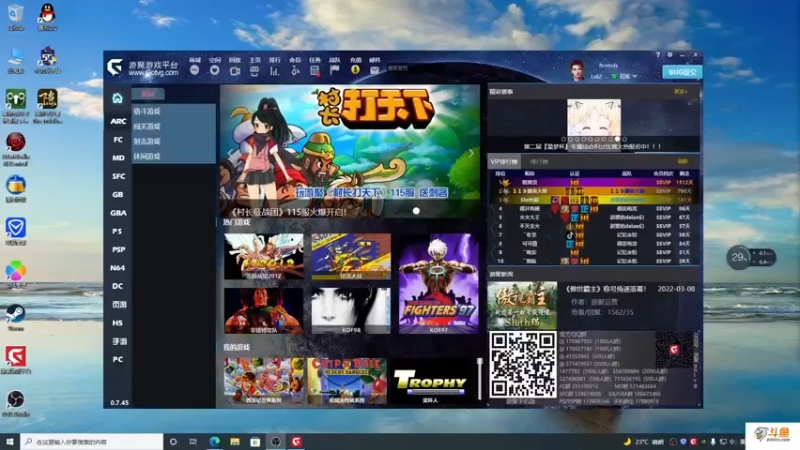The height and width of the screenshot is (450, 800).
Task: Open the 商城 shop icon in top toolbar
Action: (x=194, y=70)
